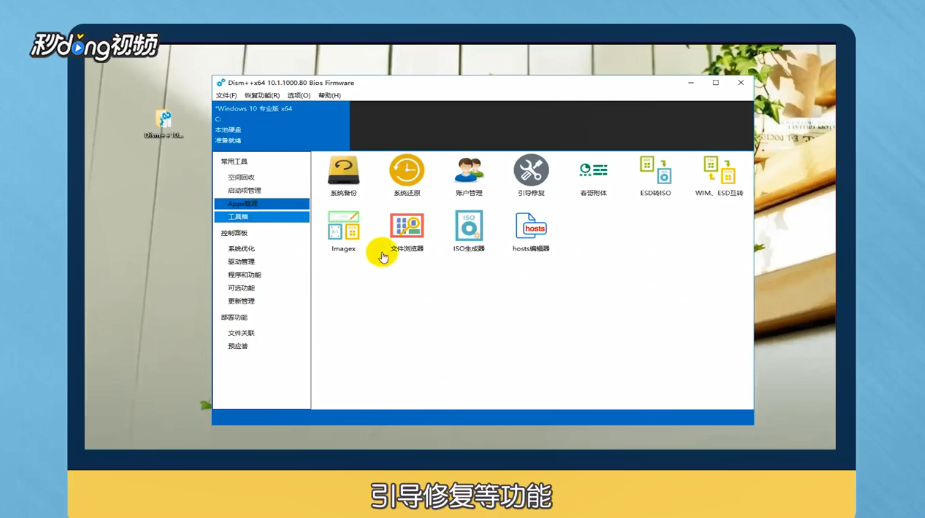Select 工具箱 in the sidebar
This screenshot has width=925, height=518.
261,217
